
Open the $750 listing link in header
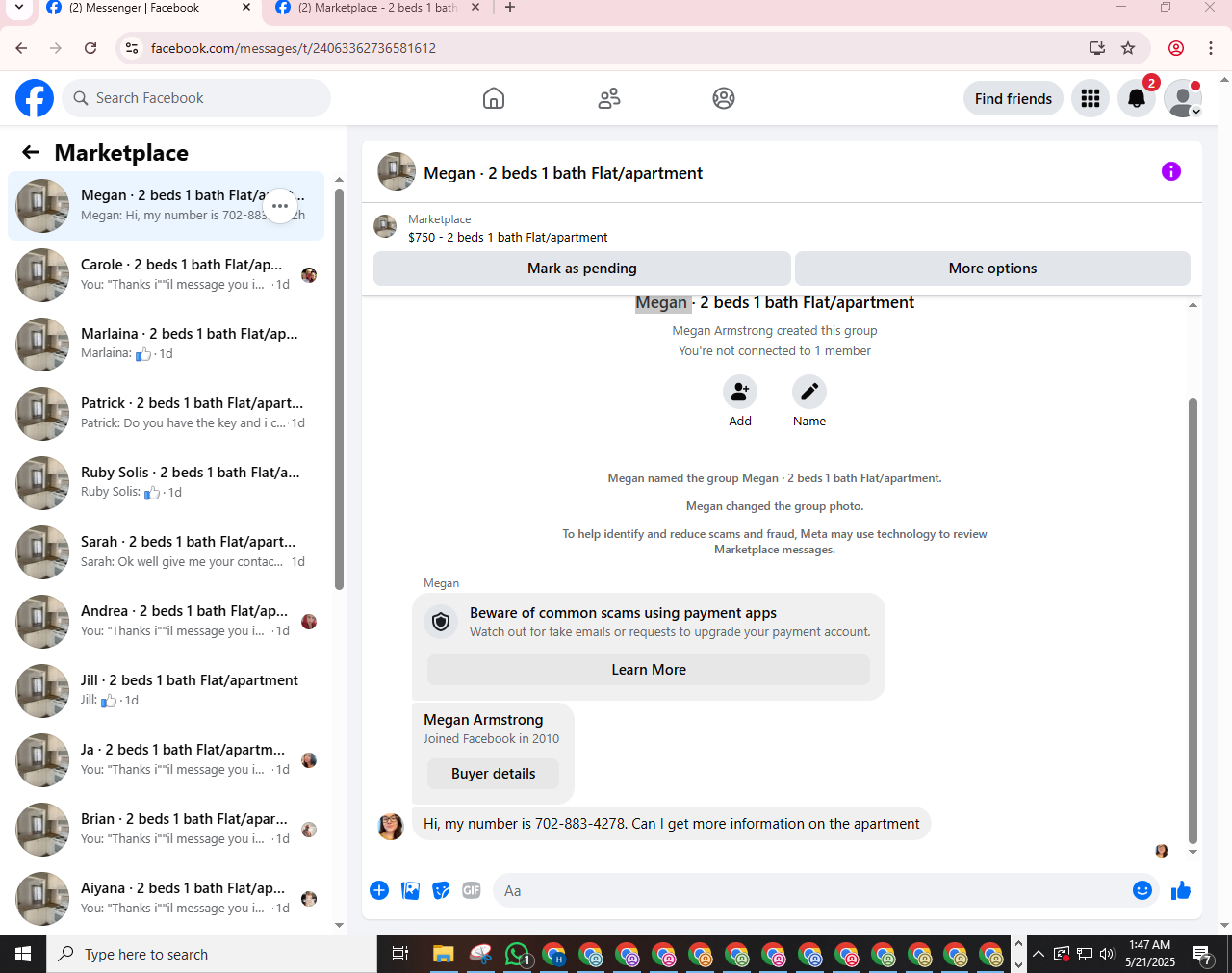[508, 237]
